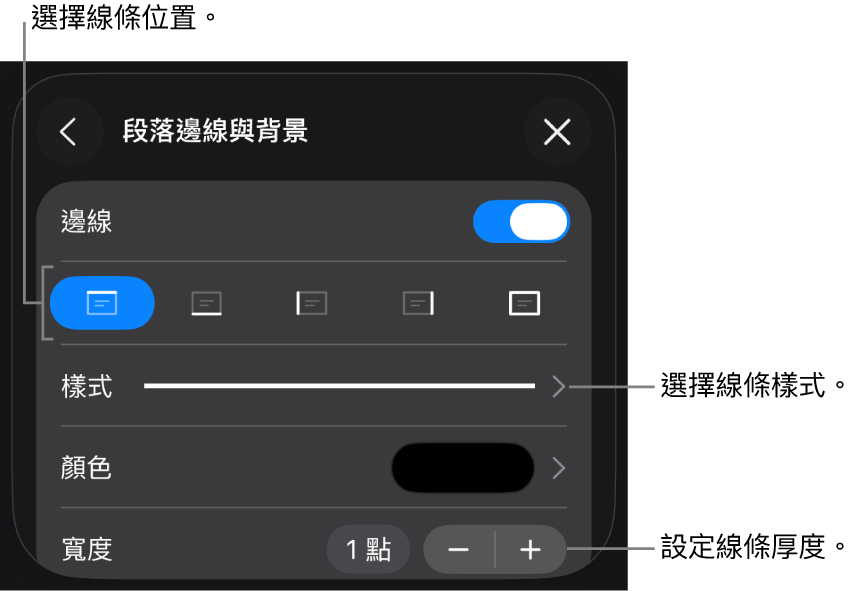Decrease the 寬度 with the minus button

(x=458, y=550)
